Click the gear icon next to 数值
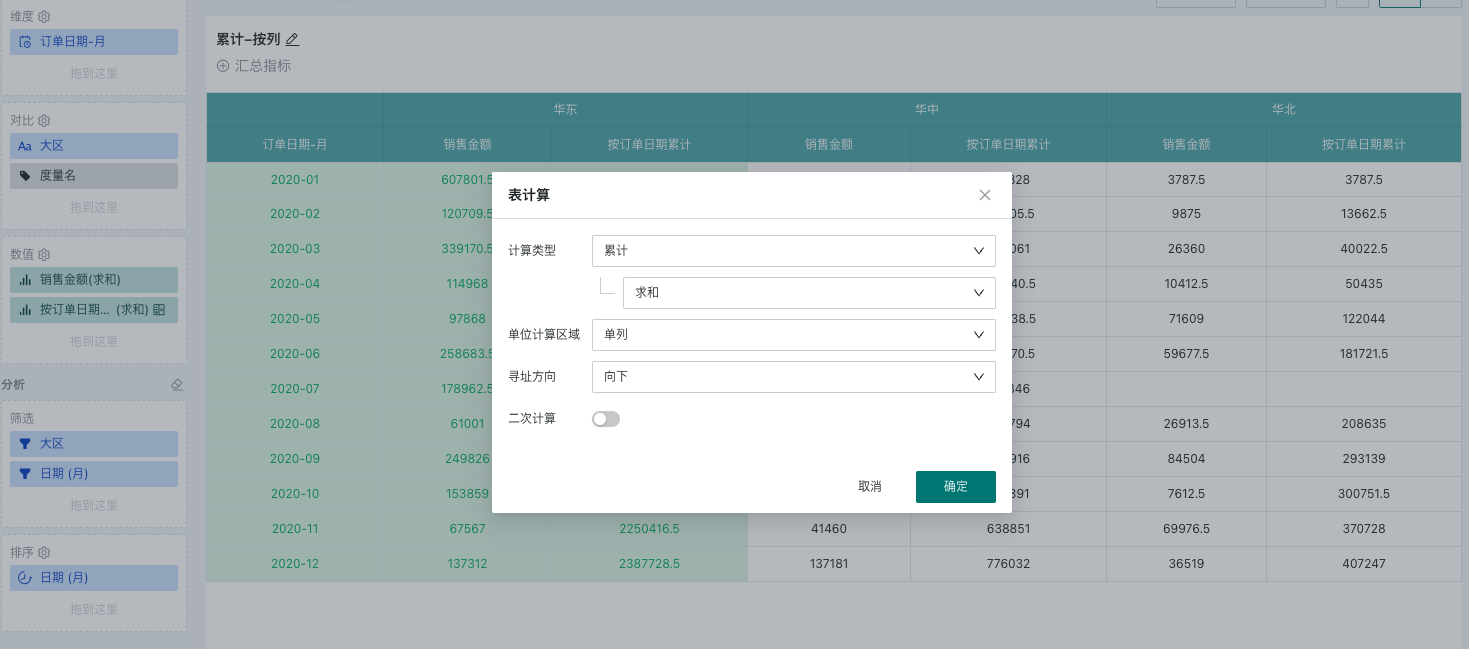Screen dimensions: 1469x649 (45, 255)
